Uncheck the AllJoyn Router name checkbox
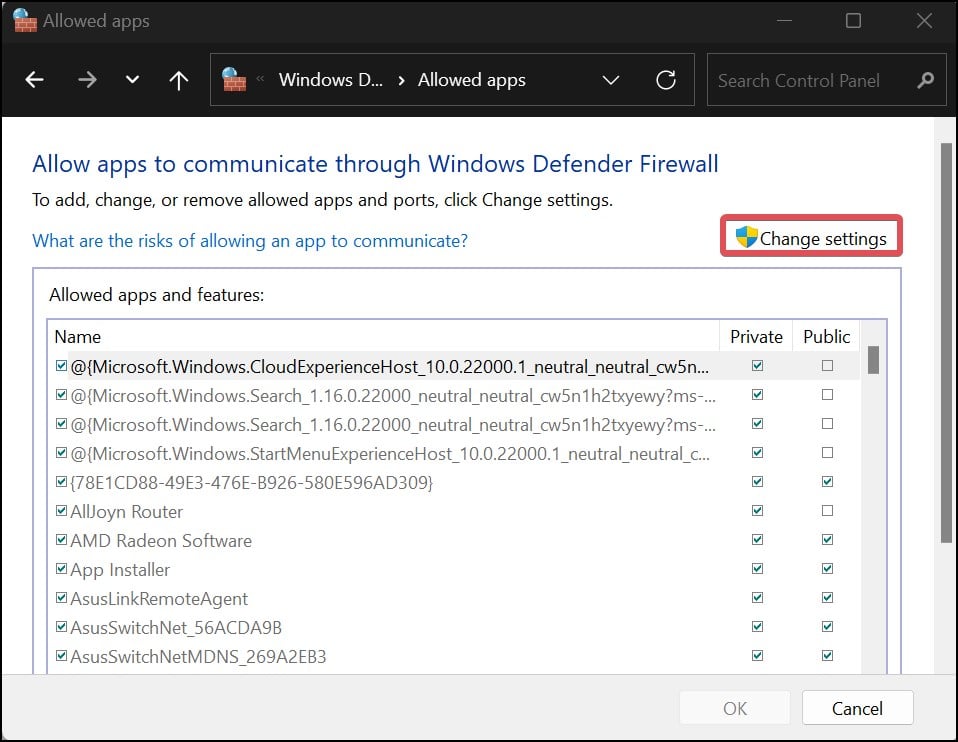The image size is (958, 742). click(61, 510)
